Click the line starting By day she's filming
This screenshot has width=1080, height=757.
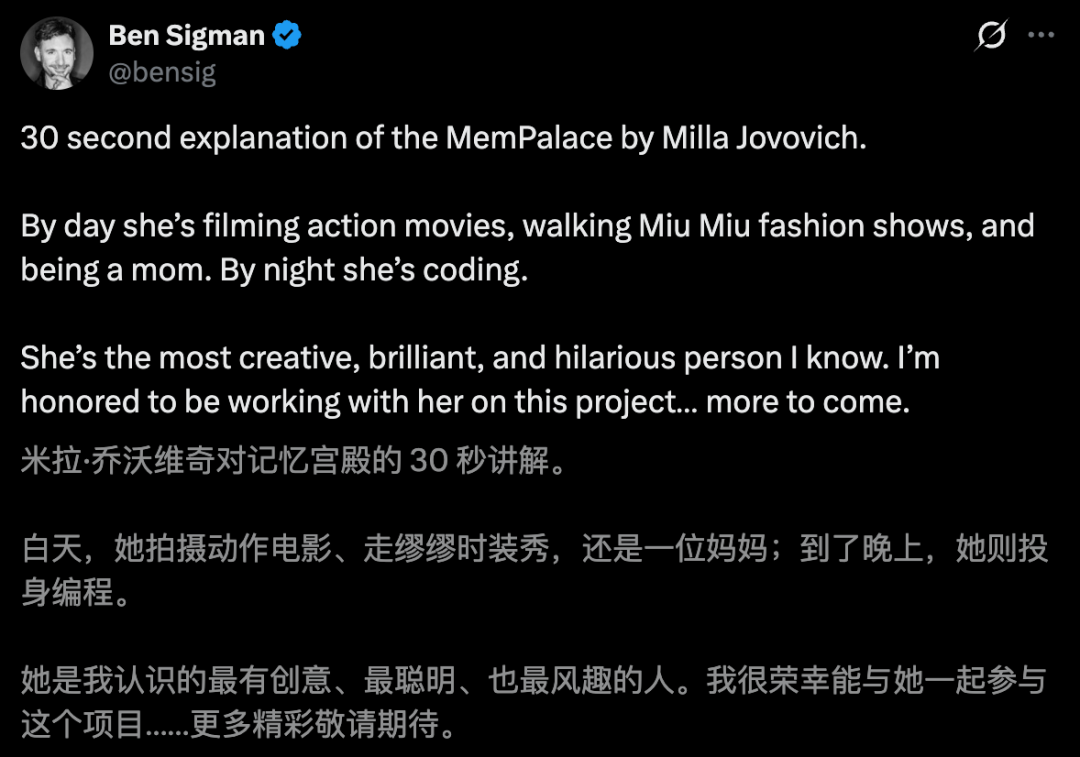click(300, 226)
